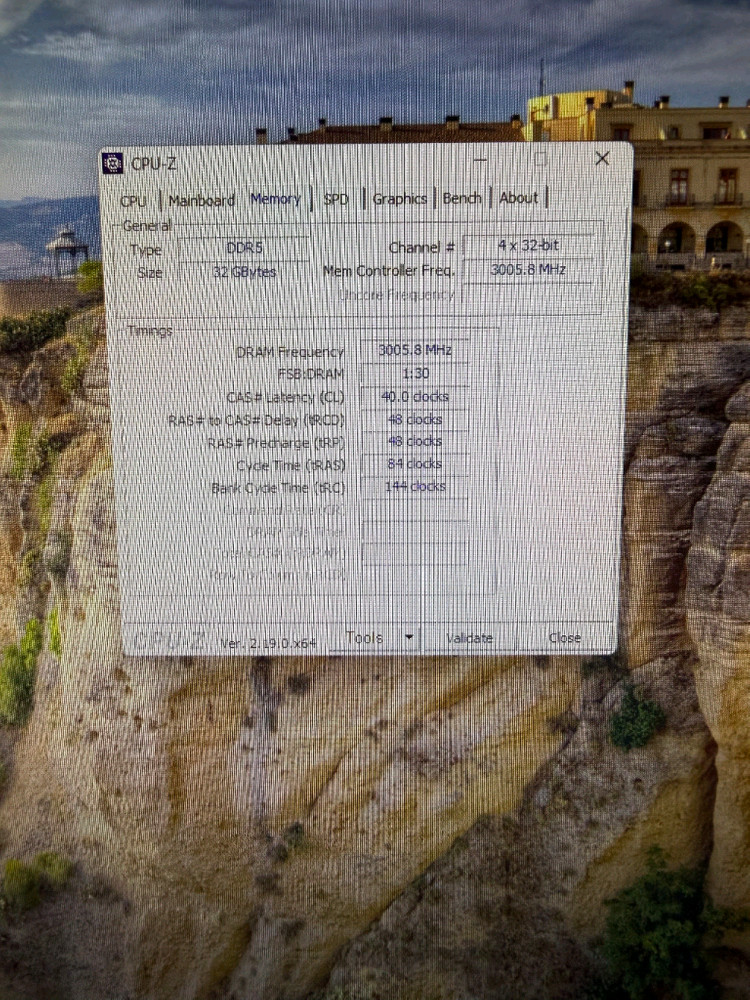Click the Tools button

pos(364,637)
